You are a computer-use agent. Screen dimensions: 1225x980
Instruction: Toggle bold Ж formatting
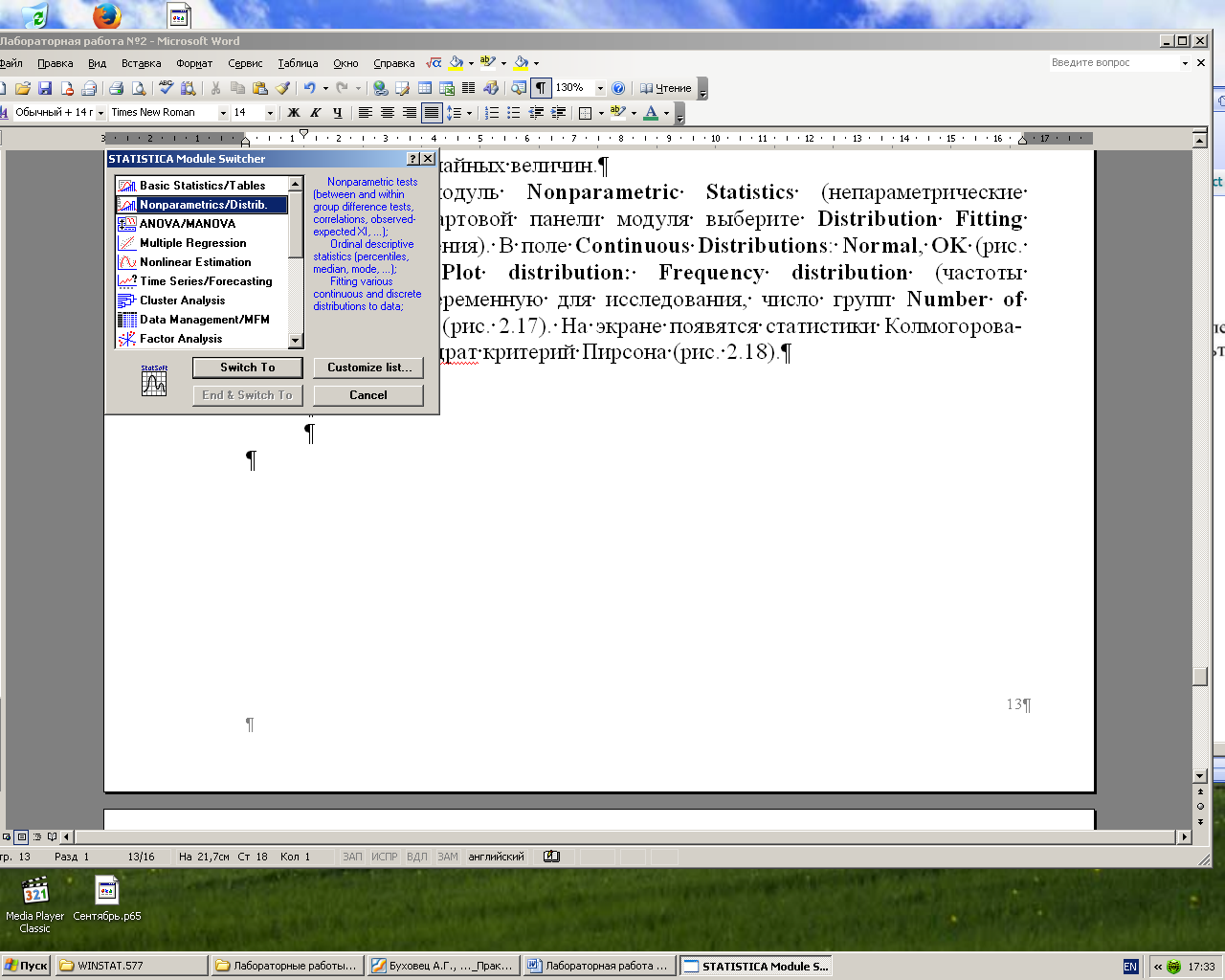(x=294, y=113)
